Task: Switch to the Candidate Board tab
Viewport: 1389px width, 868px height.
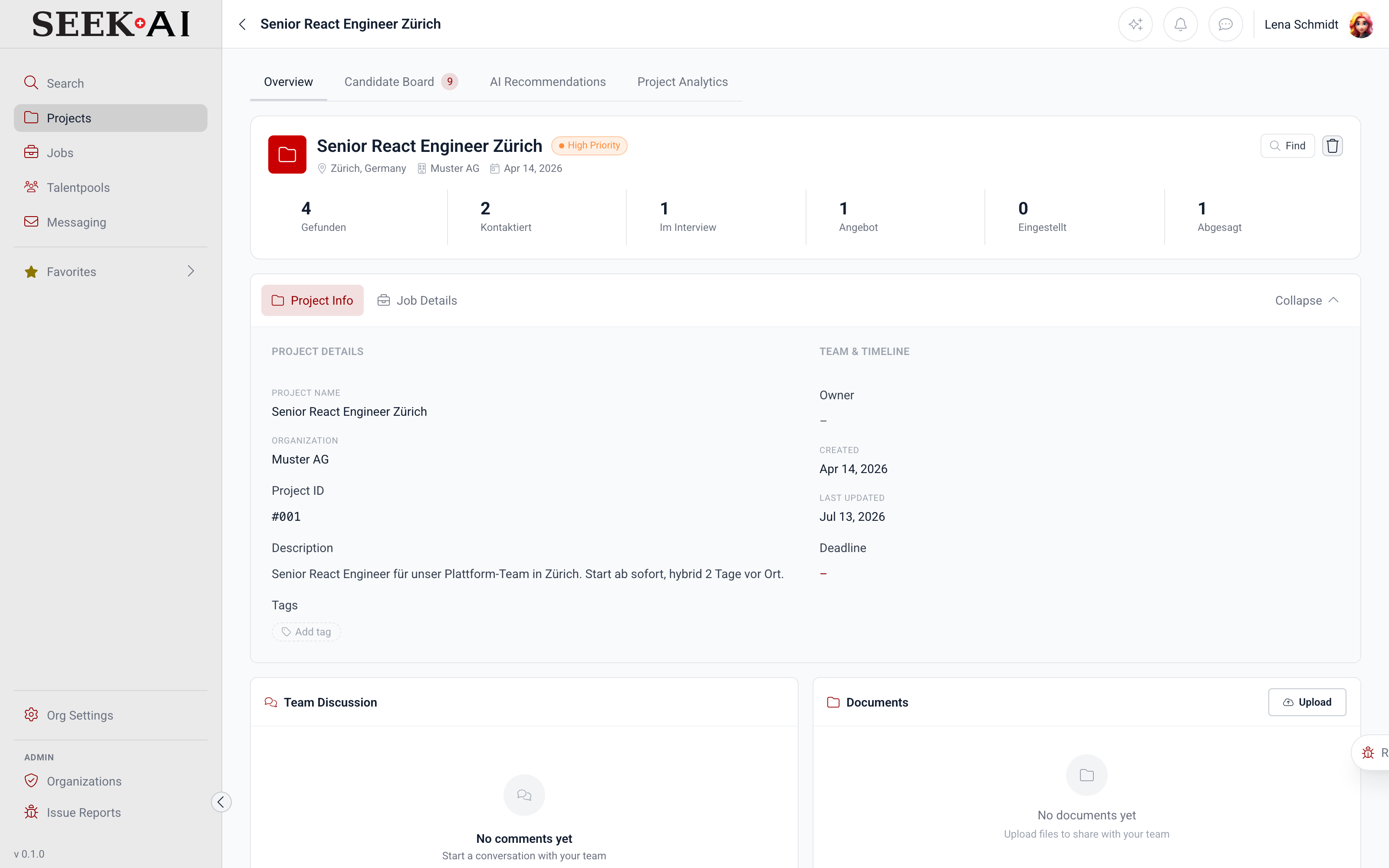Action: tap(401, 82)
